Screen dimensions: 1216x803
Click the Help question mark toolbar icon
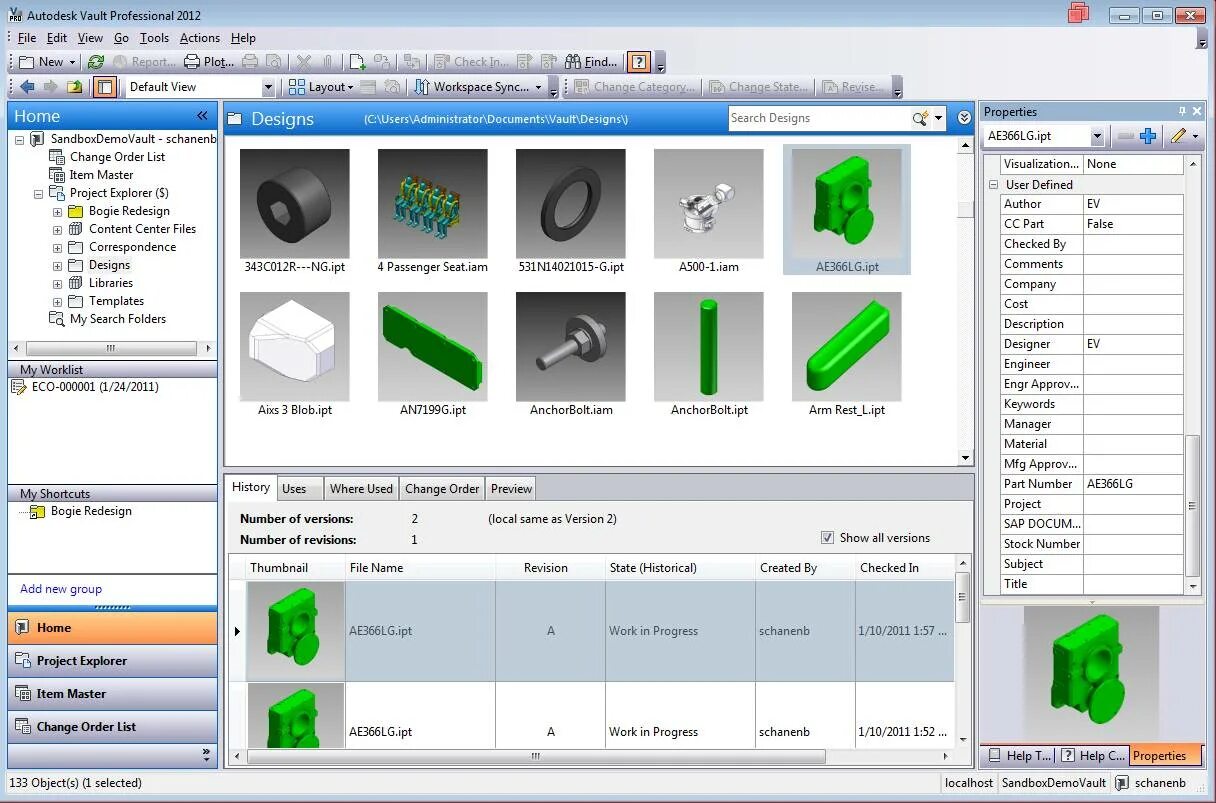pyautogui.click(x=639, y=62)
